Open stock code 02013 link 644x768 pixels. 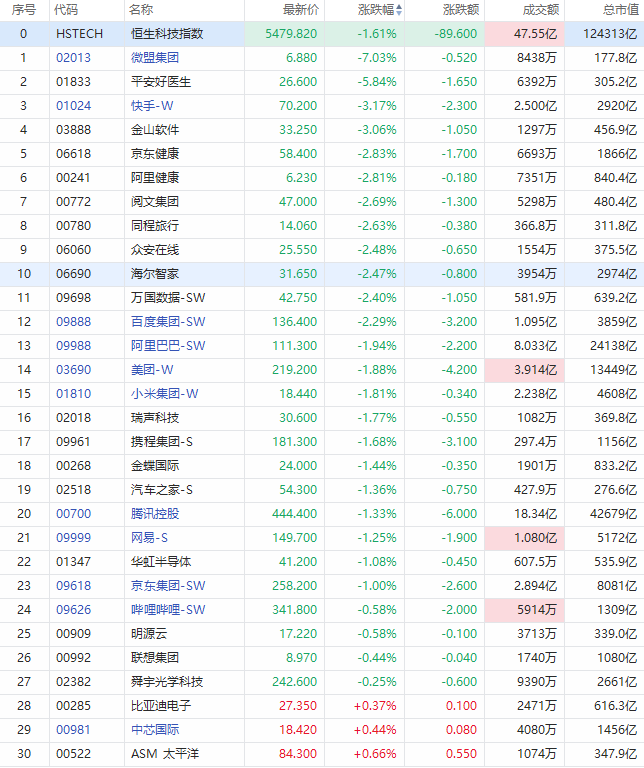73,58
